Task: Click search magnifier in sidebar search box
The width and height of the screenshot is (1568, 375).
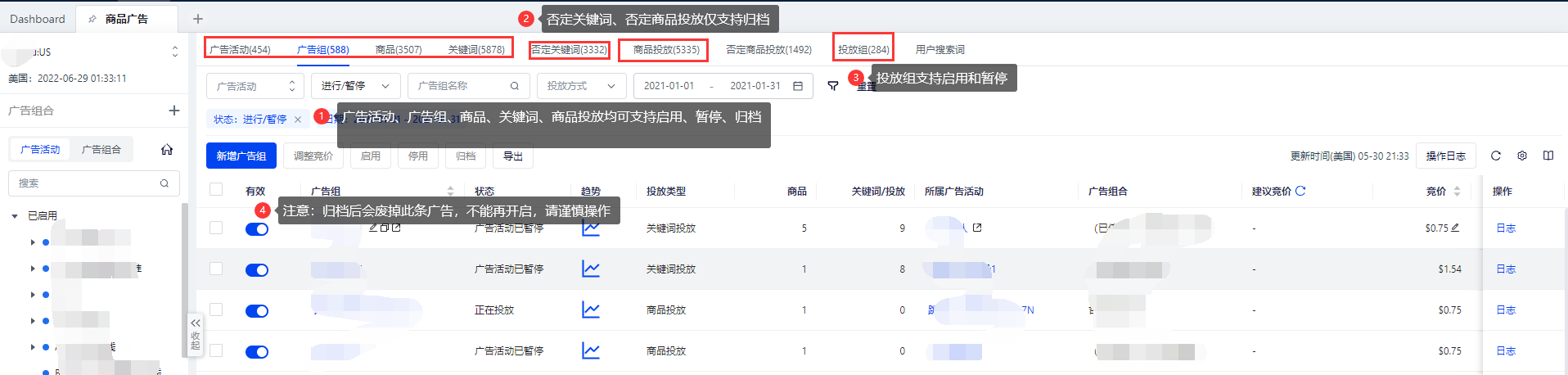Action: pos(164,183)
